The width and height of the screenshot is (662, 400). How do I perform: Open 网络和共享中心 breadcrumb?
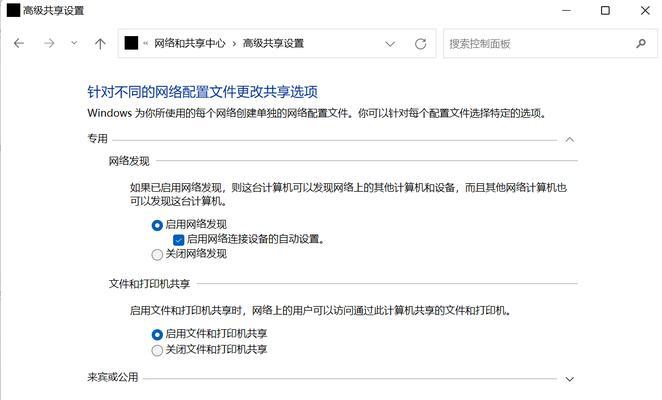190,43
